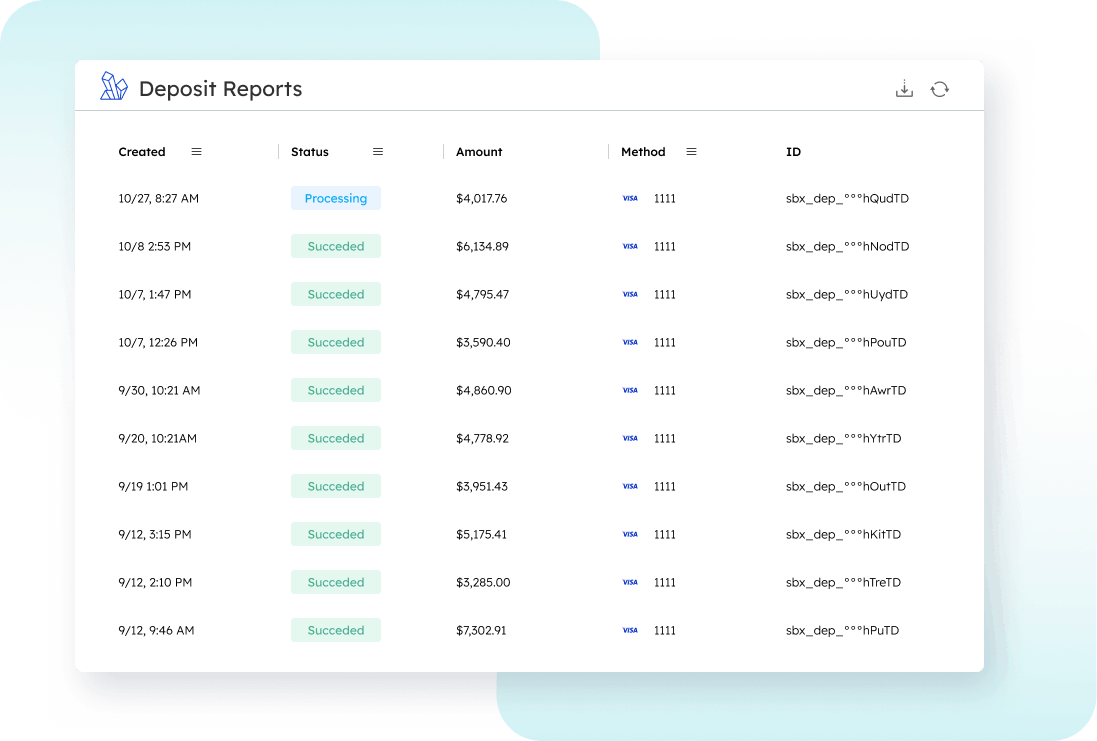Click the refresh icon in header
The width and height of the screenshot is (1097, 741).
[939, 89]
